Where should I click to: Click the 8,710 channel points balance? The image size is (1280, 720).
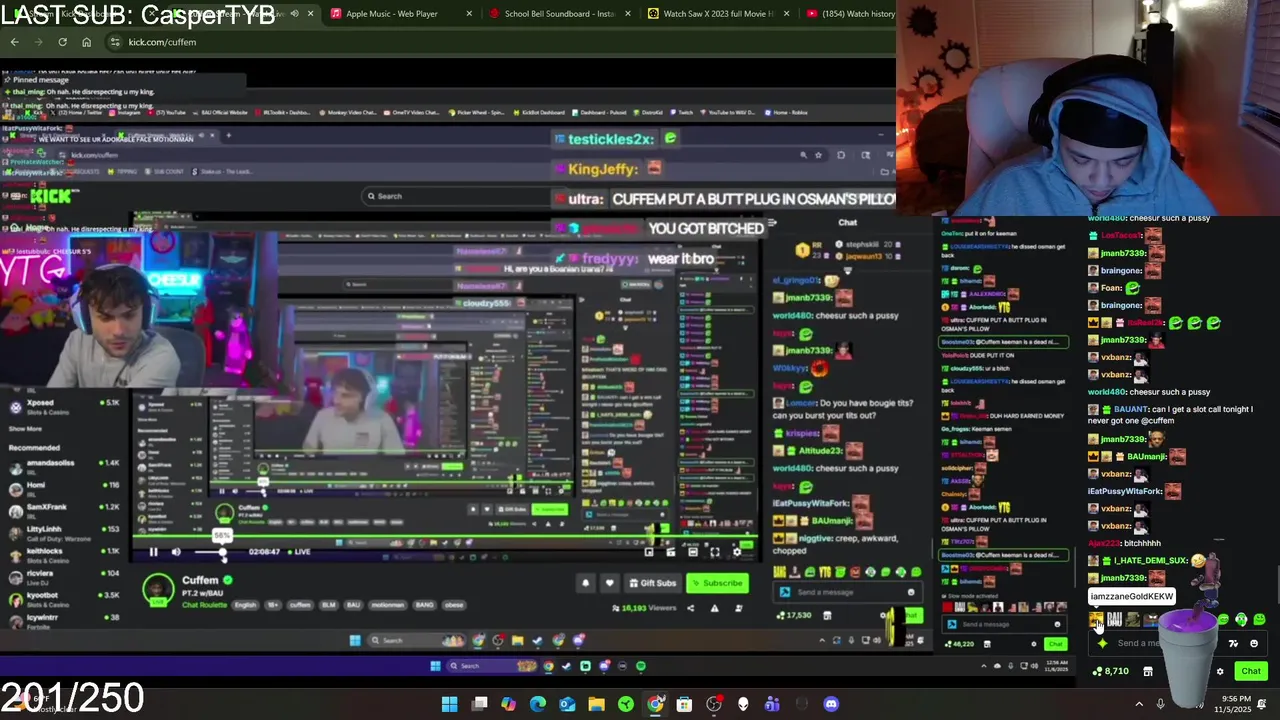(x=1113, y=671)
